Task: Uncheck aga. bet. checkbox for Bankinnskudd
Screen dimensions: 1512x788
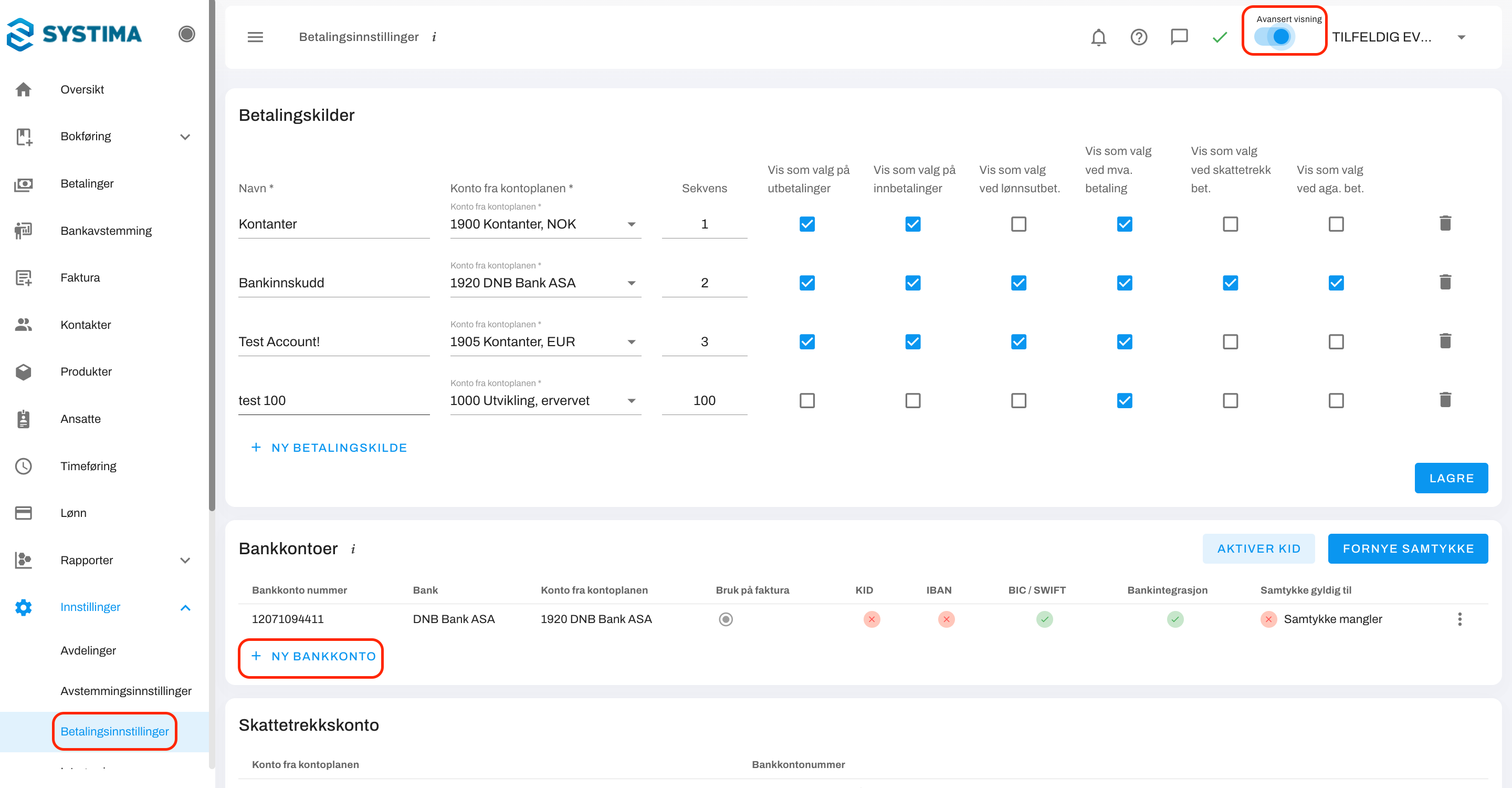Action: tap(1336, 283)
